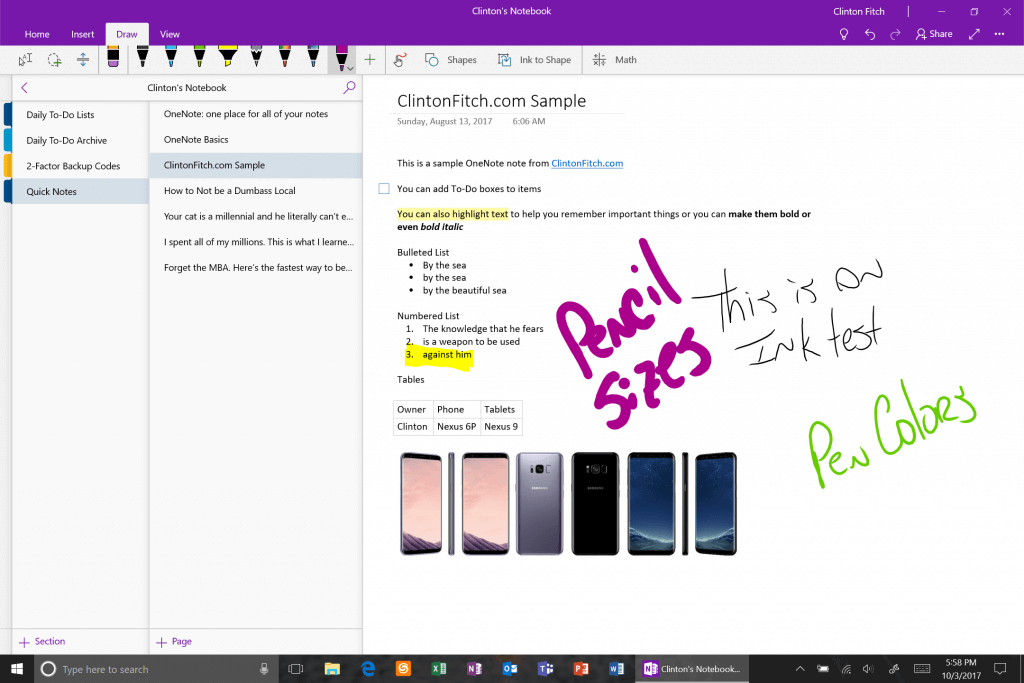Collapse the notebook pane with the back chevron
The image size is (1024, 683).
(24, 87)
